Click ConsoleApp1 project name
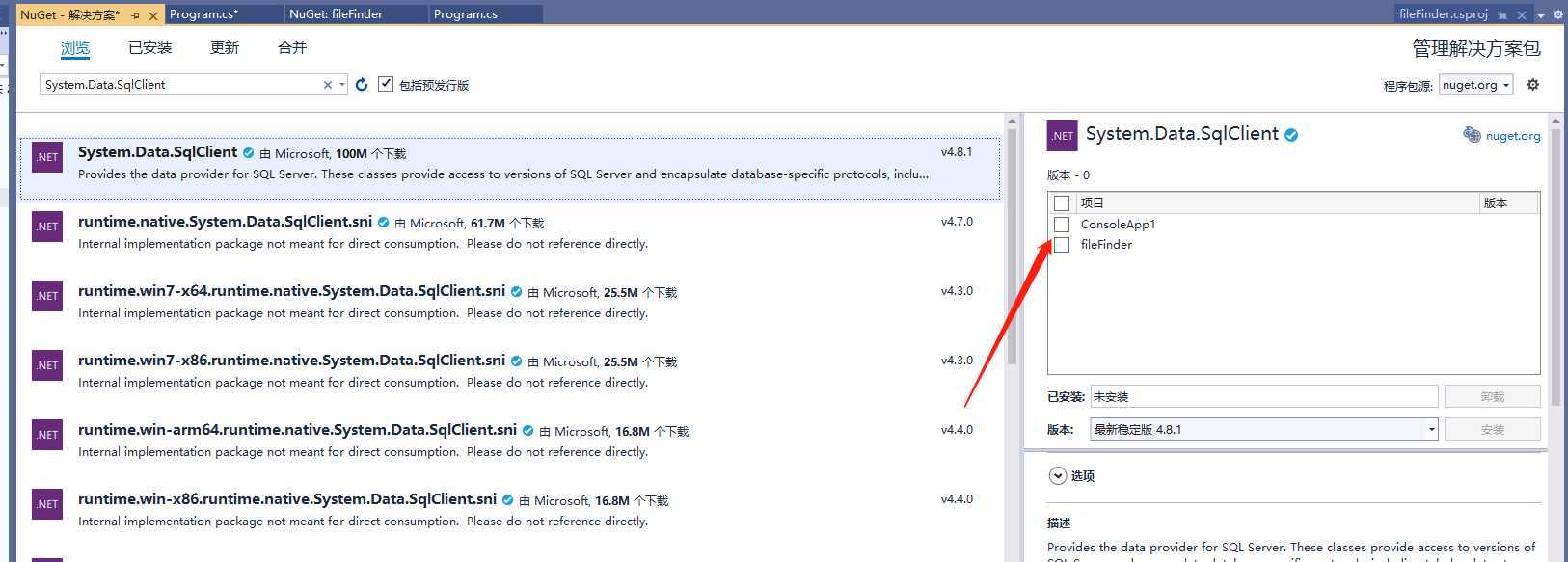The image size is (1568, 562). pyautogui.click(x=1118, y=225)
